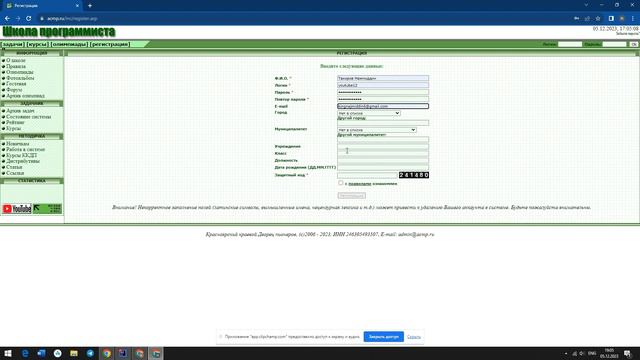Viewport: 640px width, 360px height.
Task: Open the правилами link next to the checkbox
Action: (x=360, y=184)
